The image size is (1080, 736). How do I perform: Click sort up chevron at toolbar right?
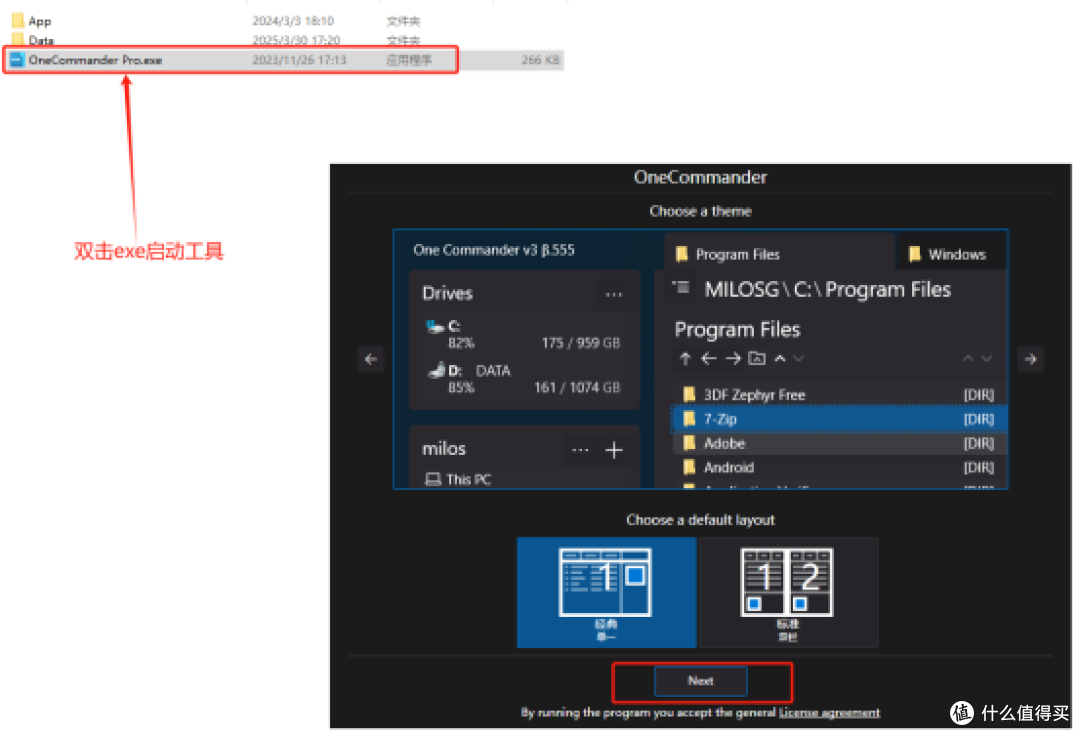(x=968, y=358)
